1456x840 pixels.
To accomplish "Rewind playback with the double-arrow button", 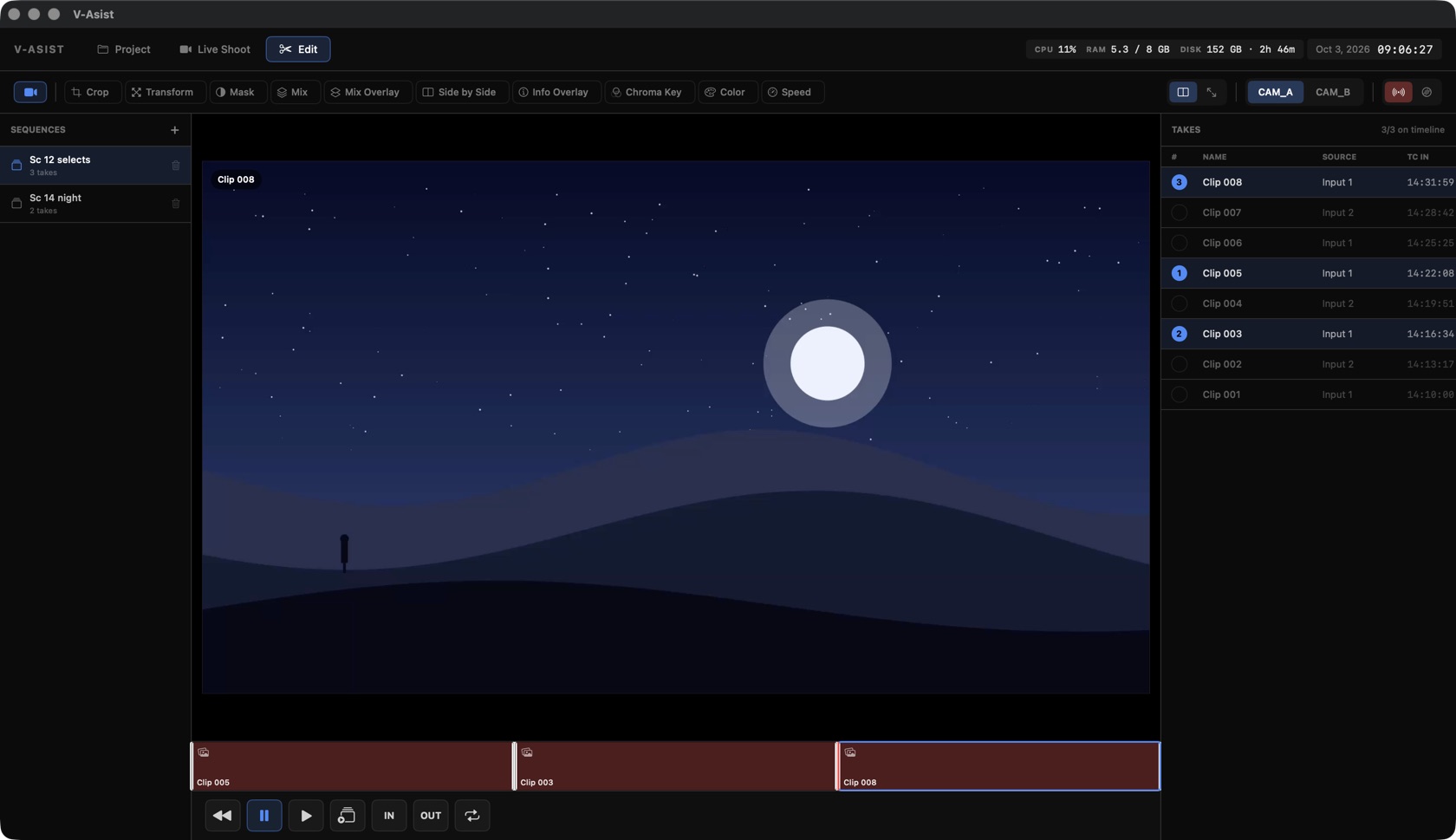I will [x=223, y=816].
